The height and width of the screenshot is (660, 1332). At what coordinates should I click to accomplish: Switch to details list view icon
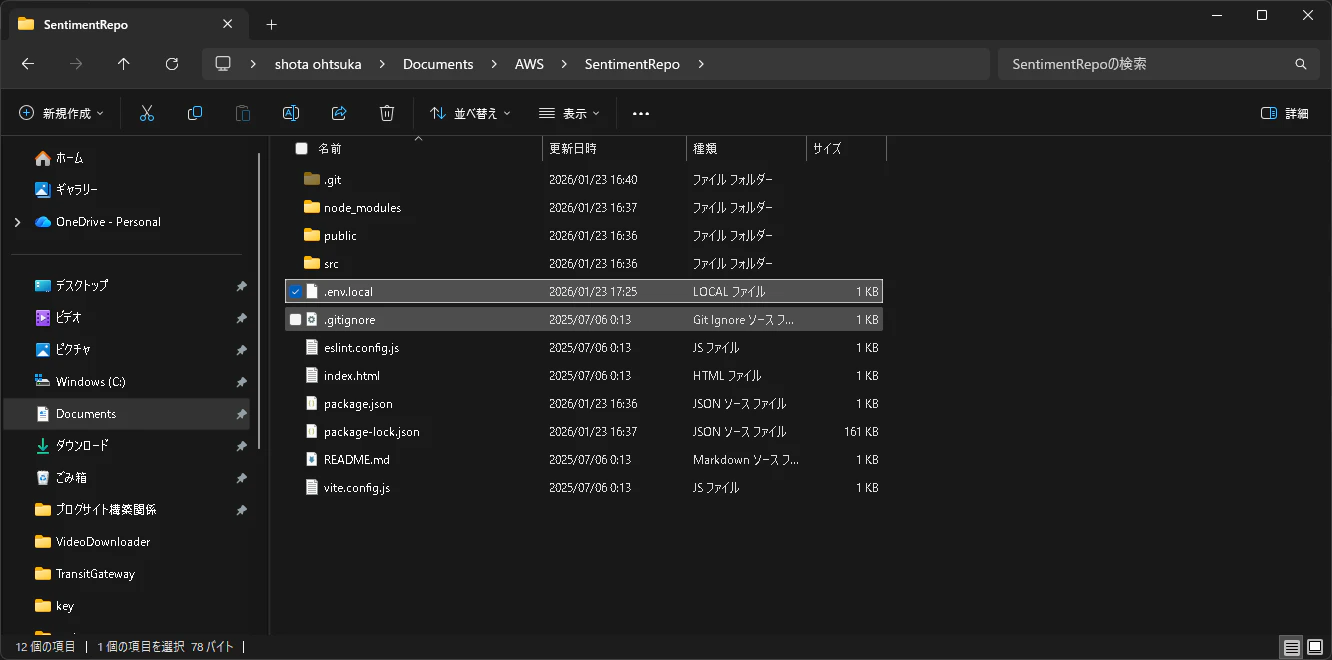(x=1292, y=647)
